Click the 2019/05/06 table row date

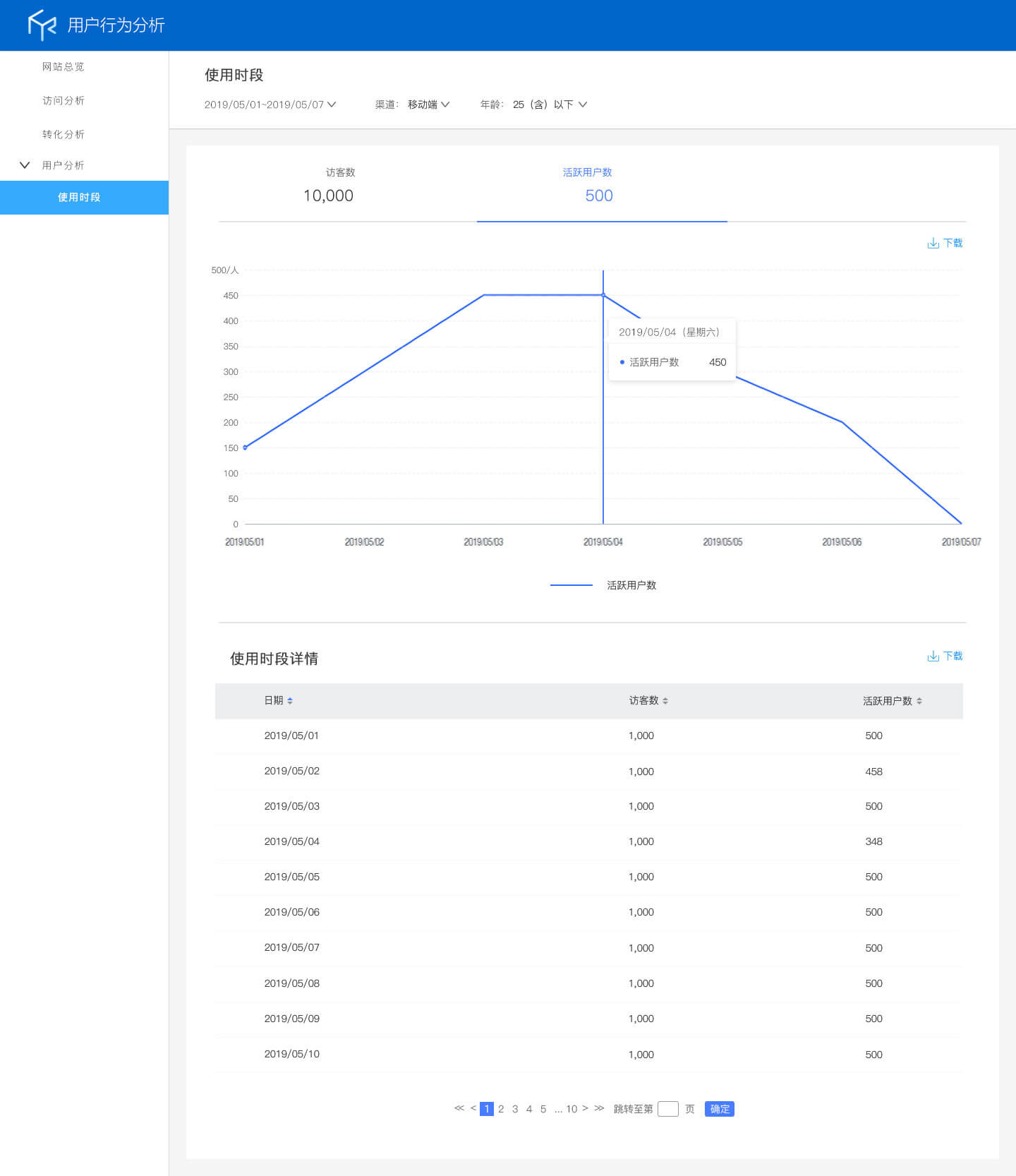coord(291,912)
